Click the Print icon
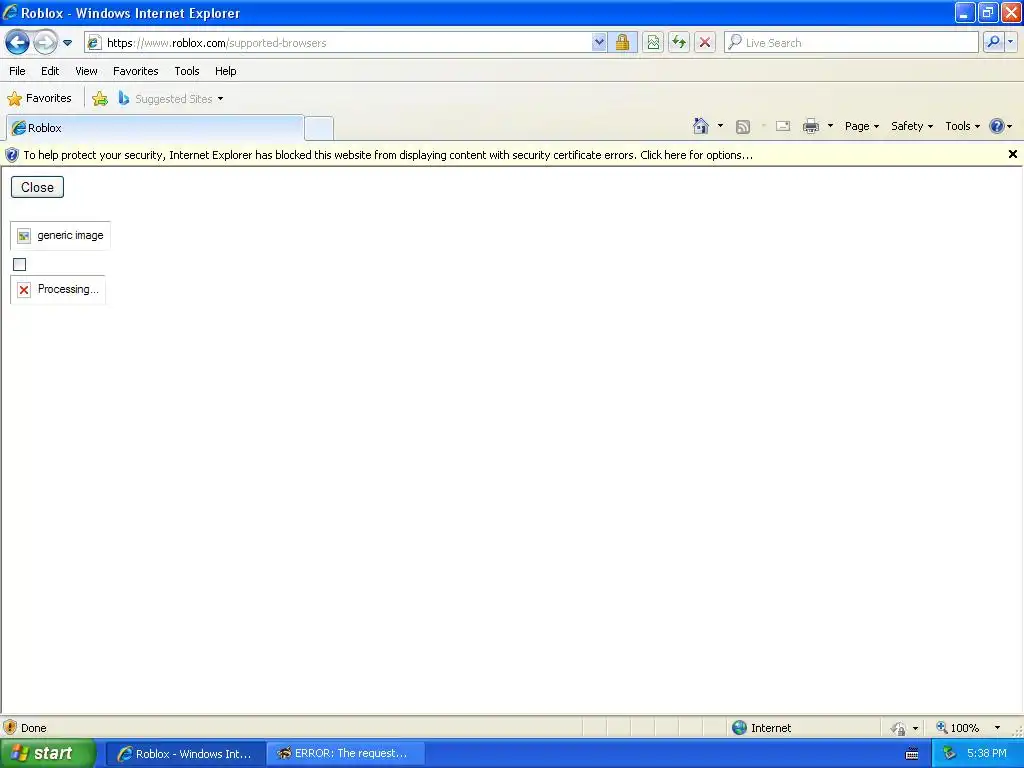1024x768 pixels. click(810, 126)
